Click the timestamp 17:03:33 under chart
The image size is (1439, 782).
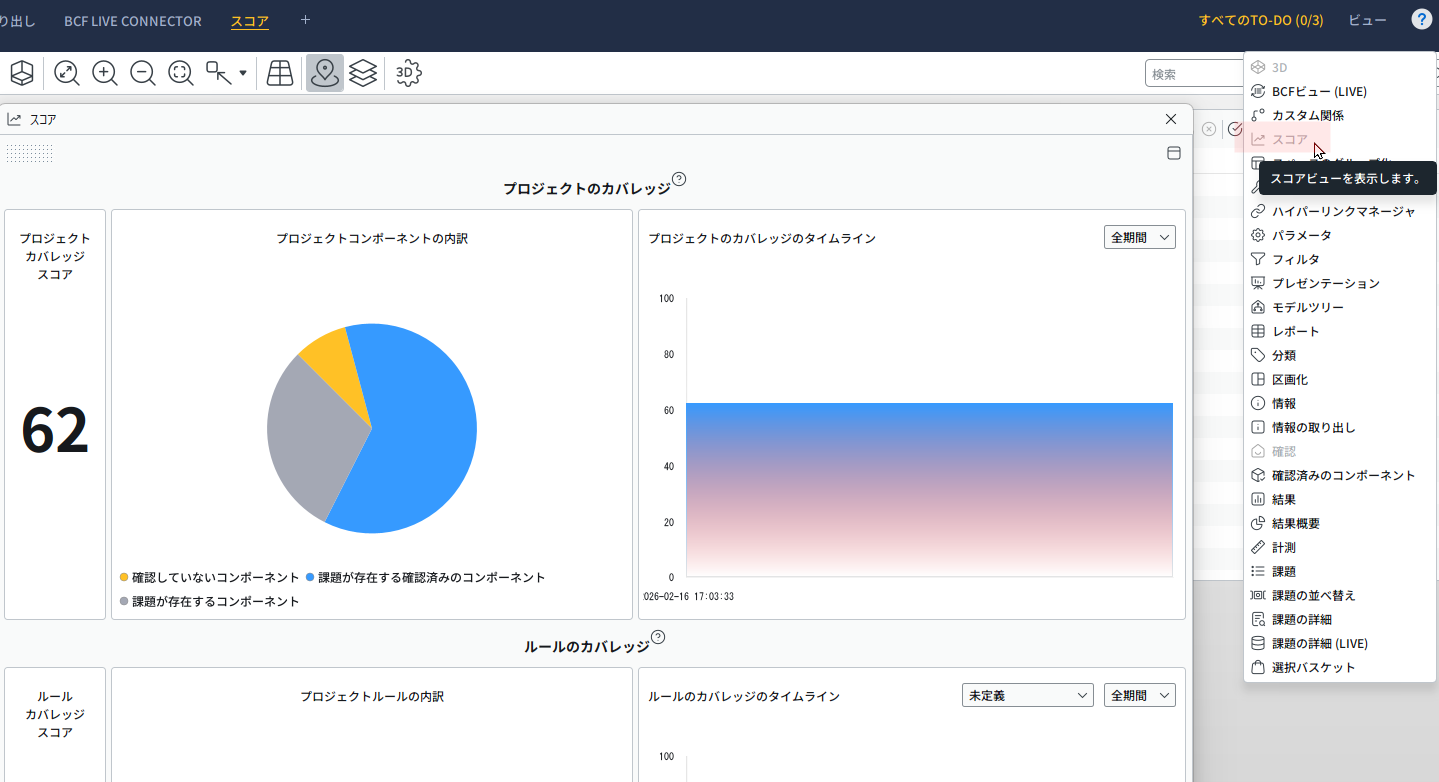pos(714,596)
